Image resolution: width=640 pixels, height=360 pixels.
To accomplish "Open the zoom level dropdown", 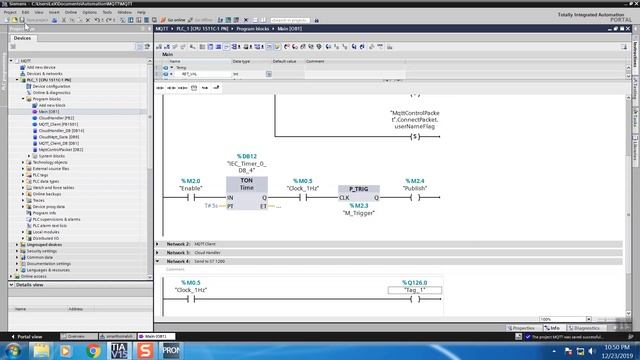I will [x=589, y=319].
